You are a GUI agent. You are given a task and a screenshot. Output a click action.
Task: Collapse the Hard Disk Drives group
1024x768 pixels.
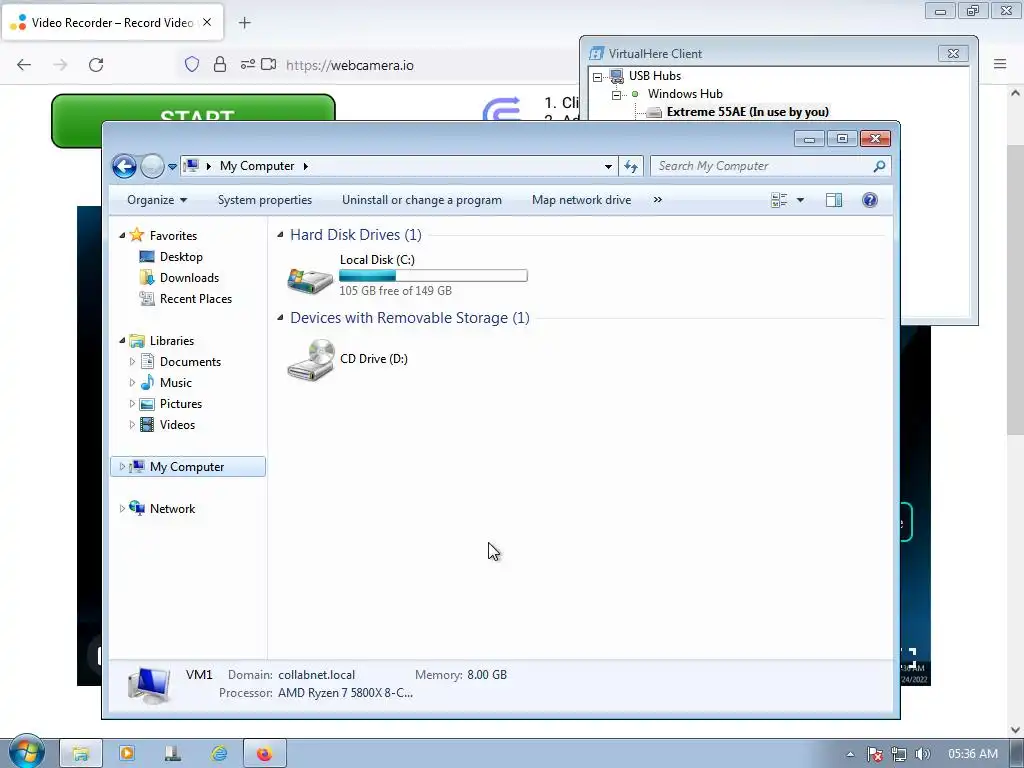click(280, 234)
